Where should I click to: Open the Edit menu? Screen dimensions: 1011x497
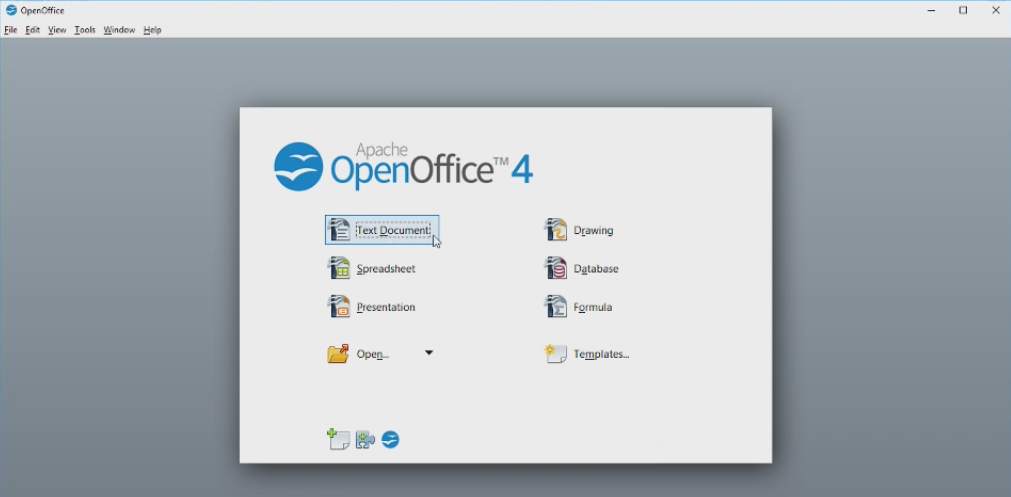[33, 30]
